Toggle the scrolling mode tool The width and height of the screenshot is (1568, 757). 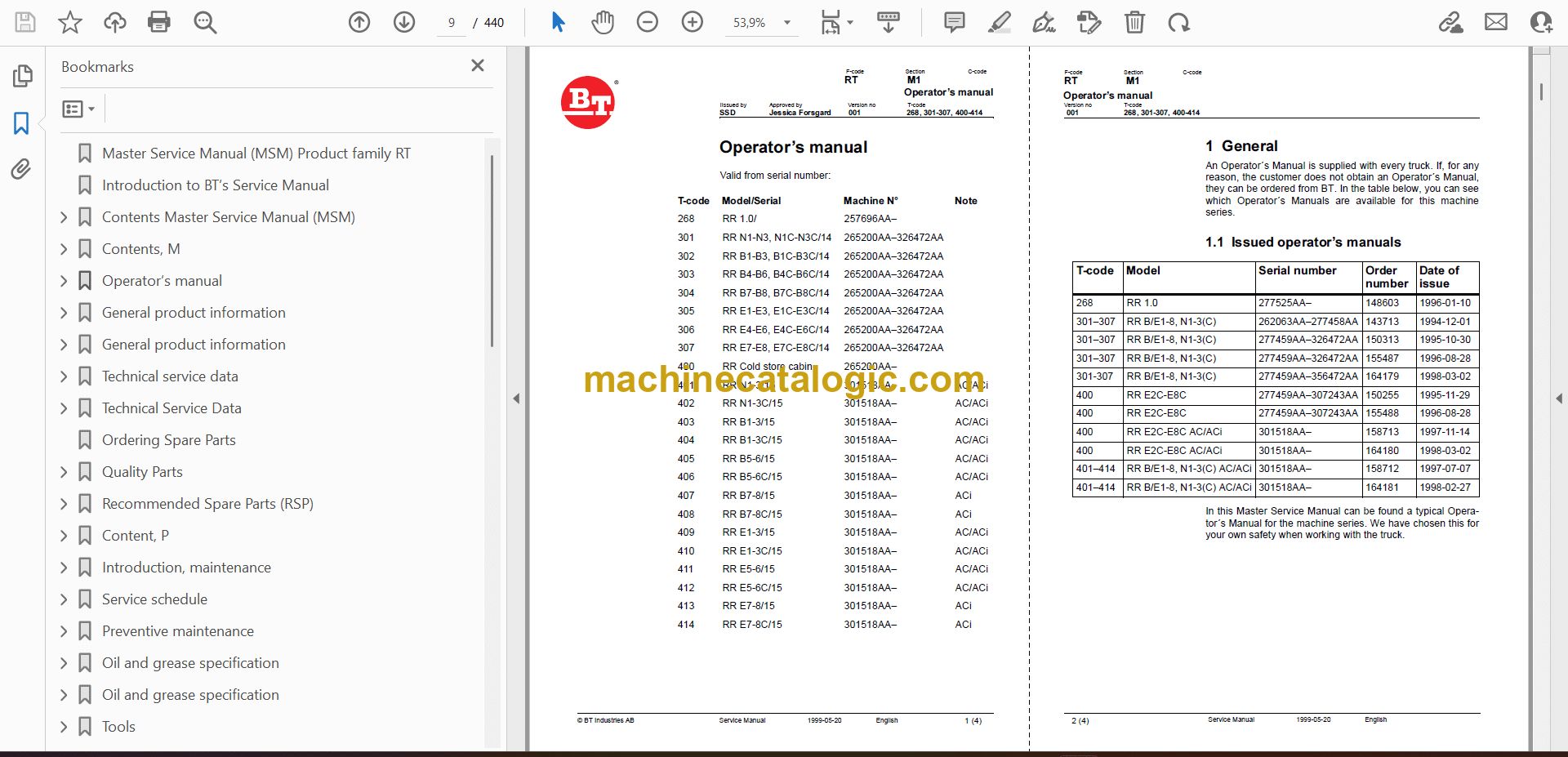pos(889,22)
